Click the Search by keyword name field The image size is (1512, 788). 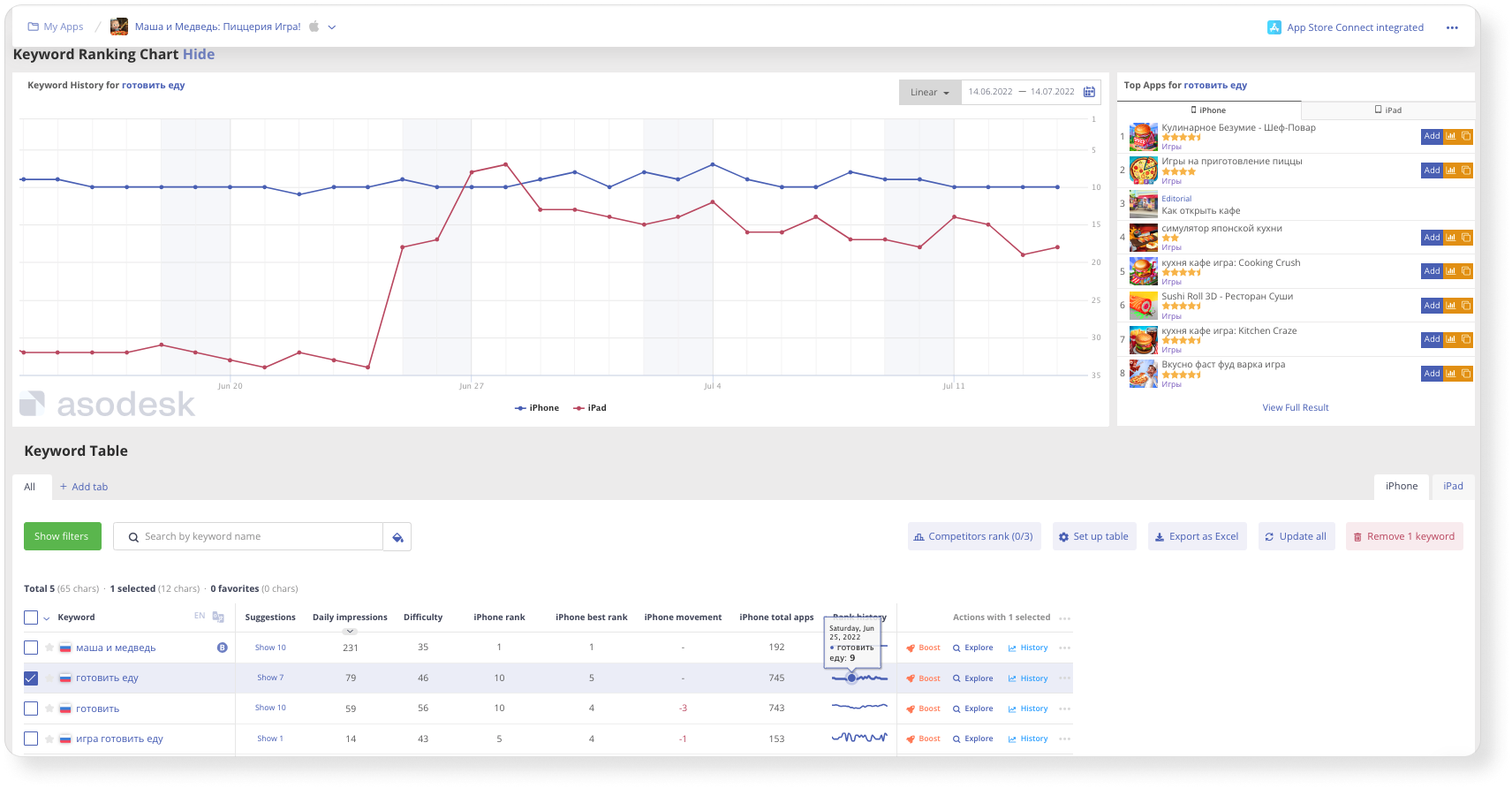tap(248, 536)
